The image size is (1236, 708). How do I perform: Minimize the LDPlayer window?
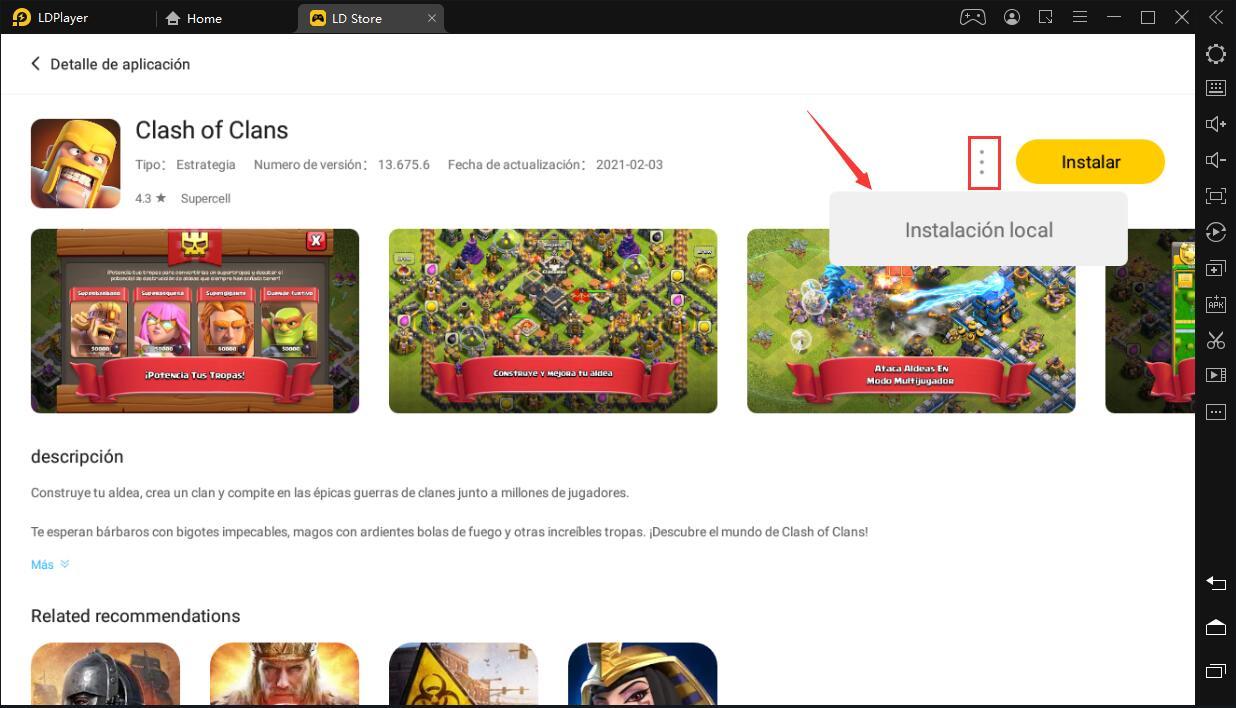pyautogui.click(x=1114, y=18)
